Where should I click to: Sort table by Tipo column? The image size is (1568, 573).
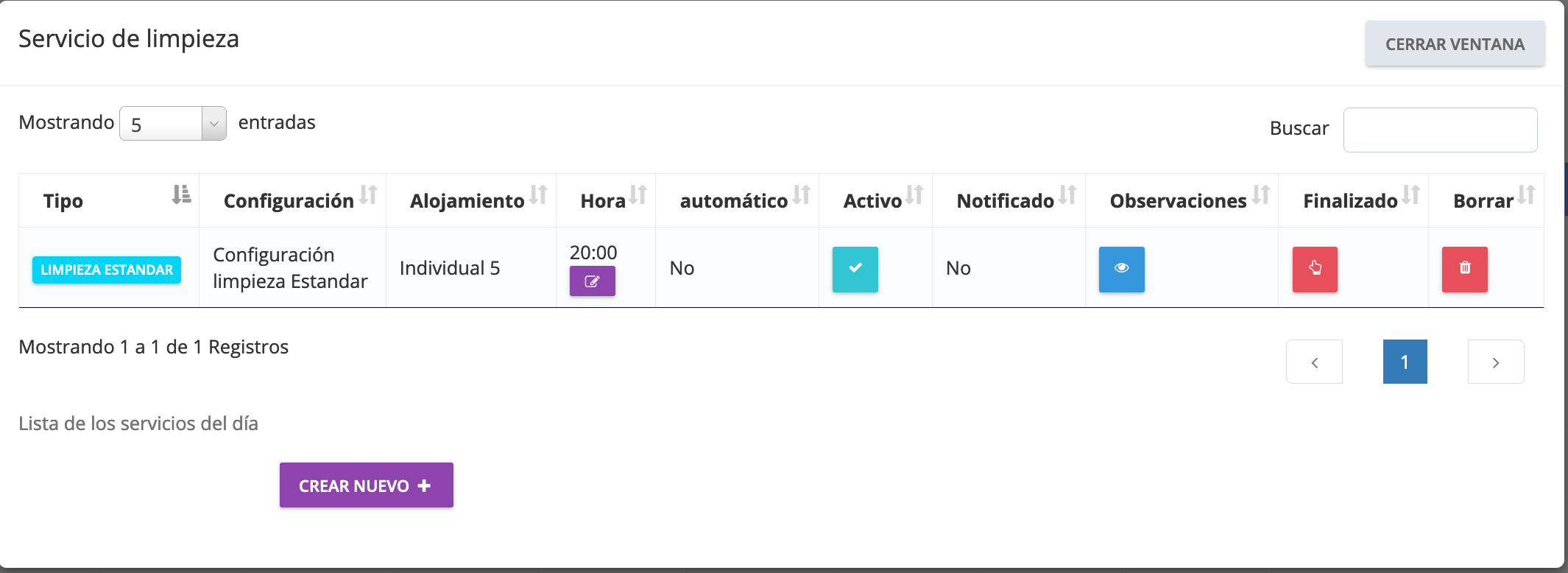click(108, 200)
